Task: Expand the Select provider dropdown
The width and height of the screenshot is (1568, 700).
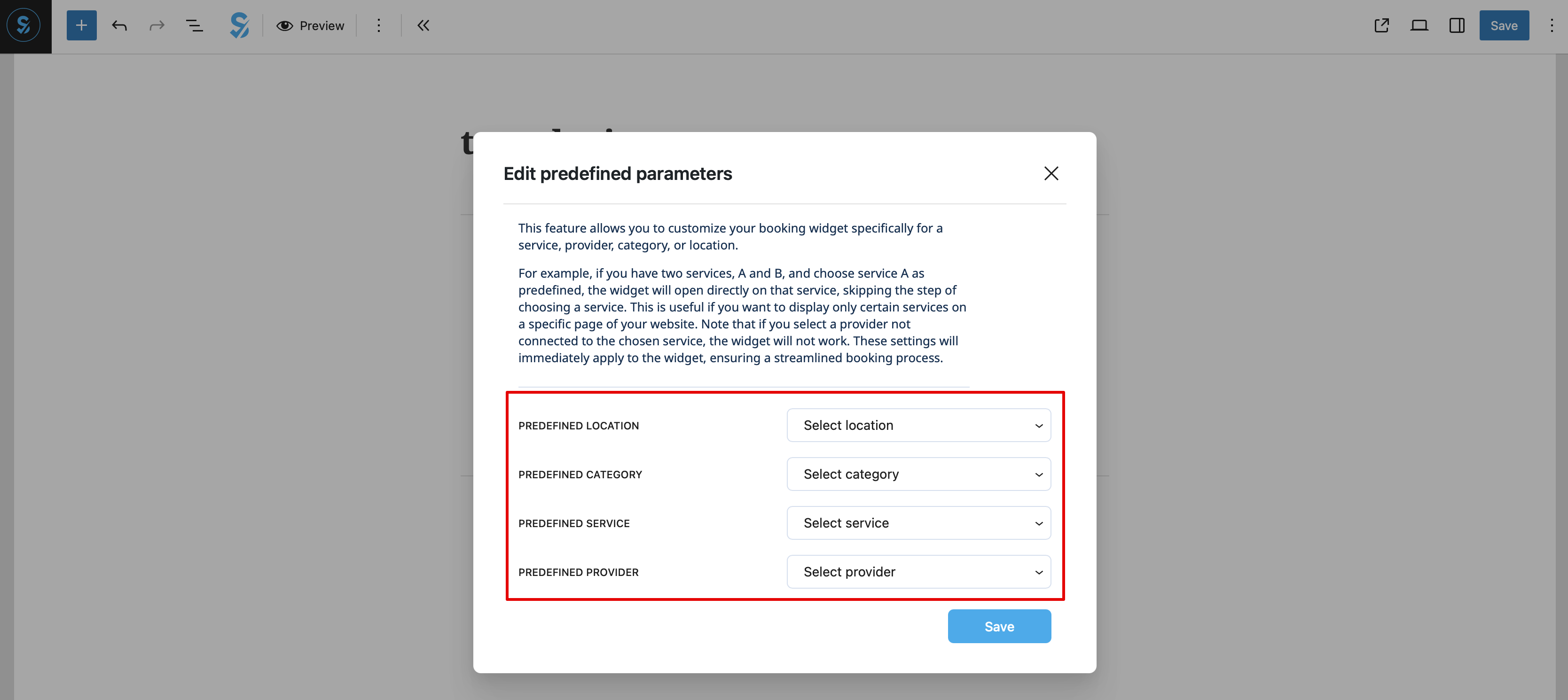Action: tap(918, 572)
